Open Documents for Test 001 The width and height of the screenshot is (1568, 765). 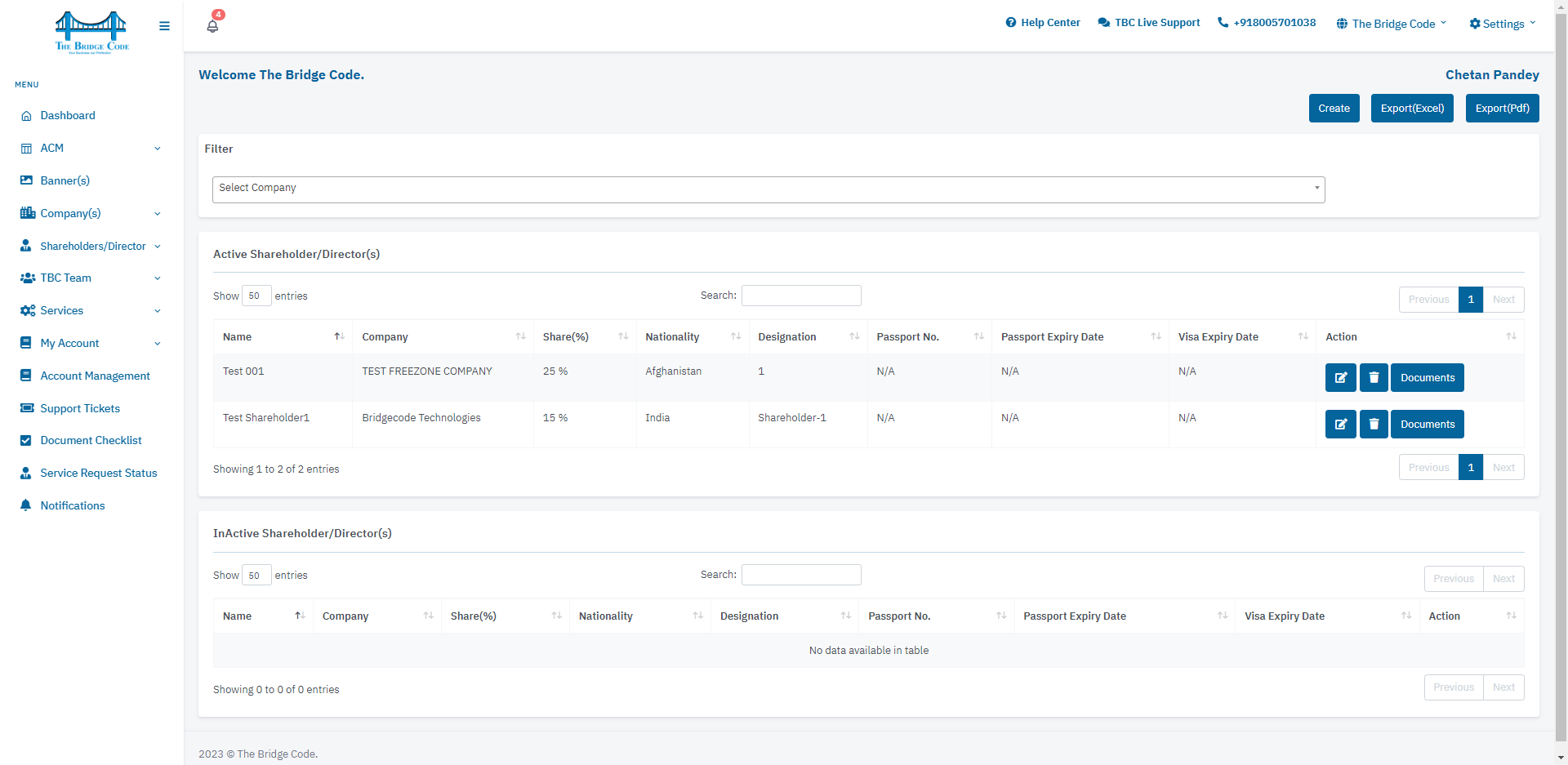(x=1428, y=377)
